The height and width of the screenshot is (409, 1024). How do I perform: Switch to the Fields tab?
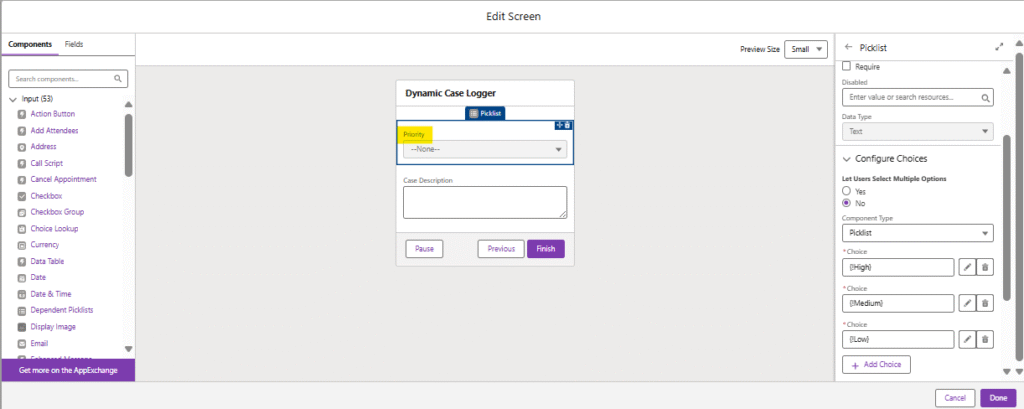[74, 45]
